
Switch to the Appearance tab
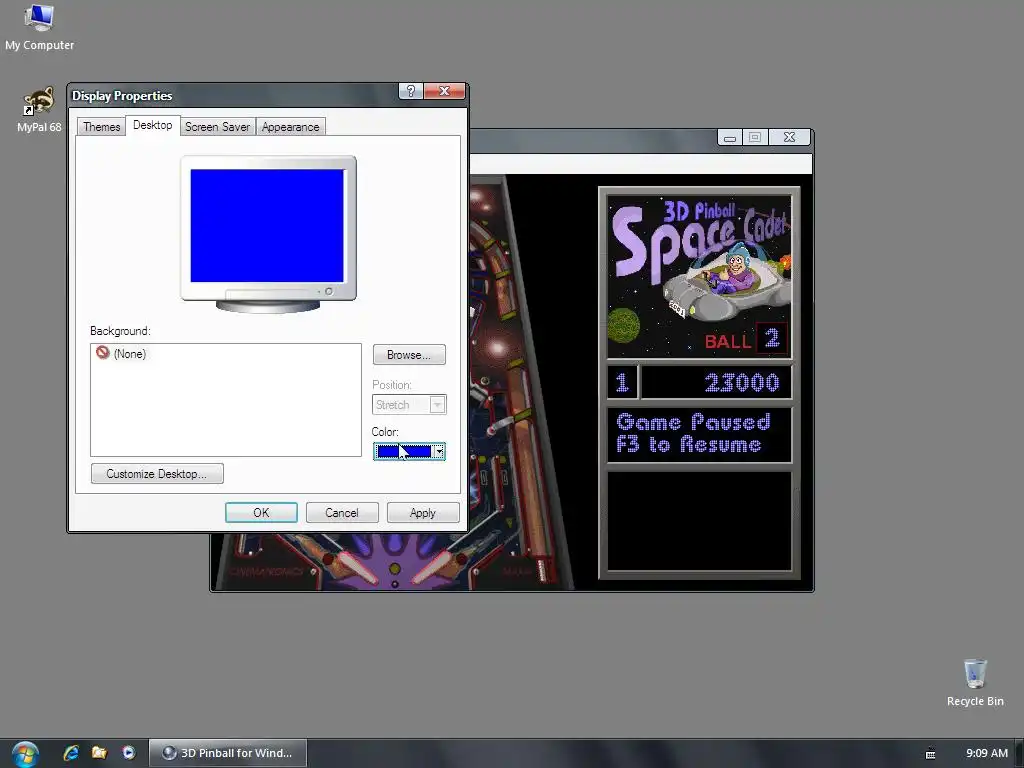click(x=291, y=127)
